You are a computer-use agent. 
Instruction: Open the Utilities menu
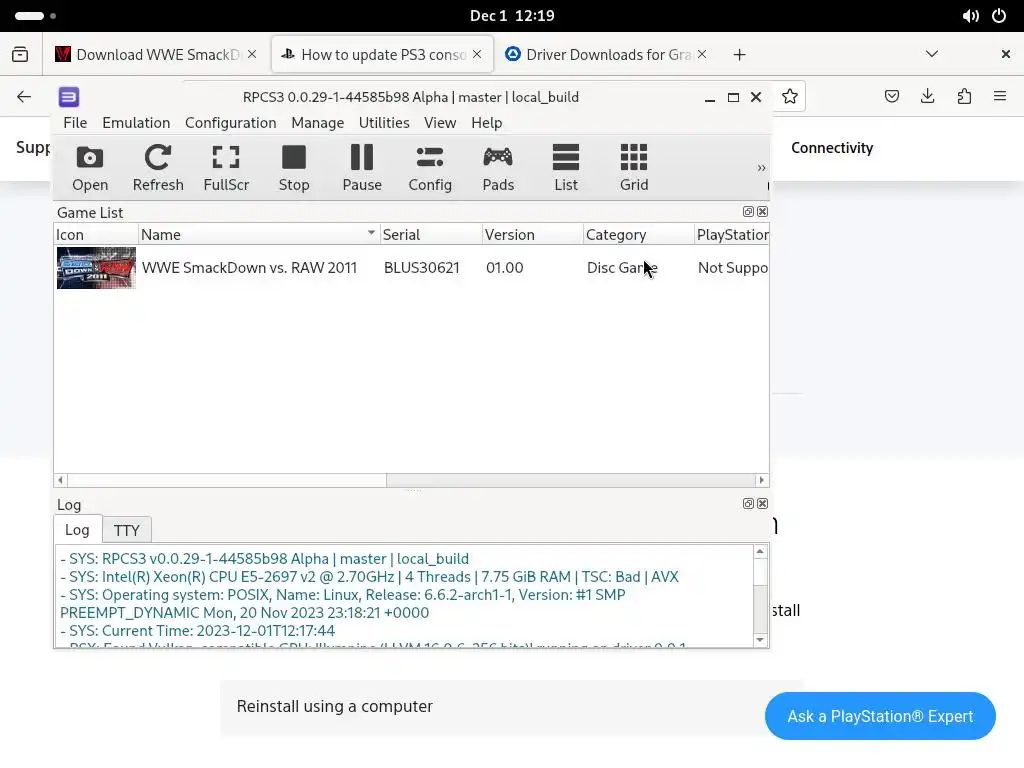[x=384, y=123]
